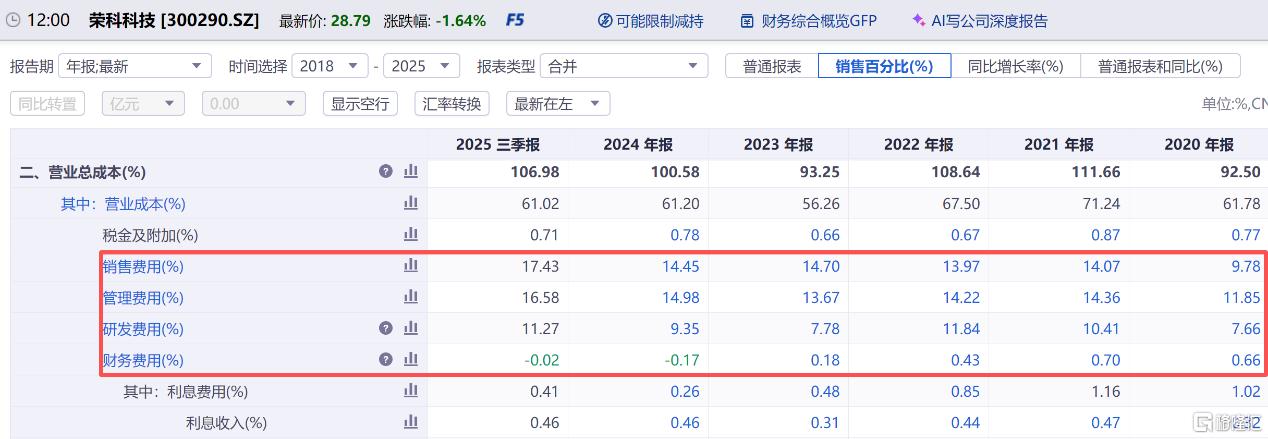
Task: Click the clock icon beside 12:00
Action: pos(13,20)
